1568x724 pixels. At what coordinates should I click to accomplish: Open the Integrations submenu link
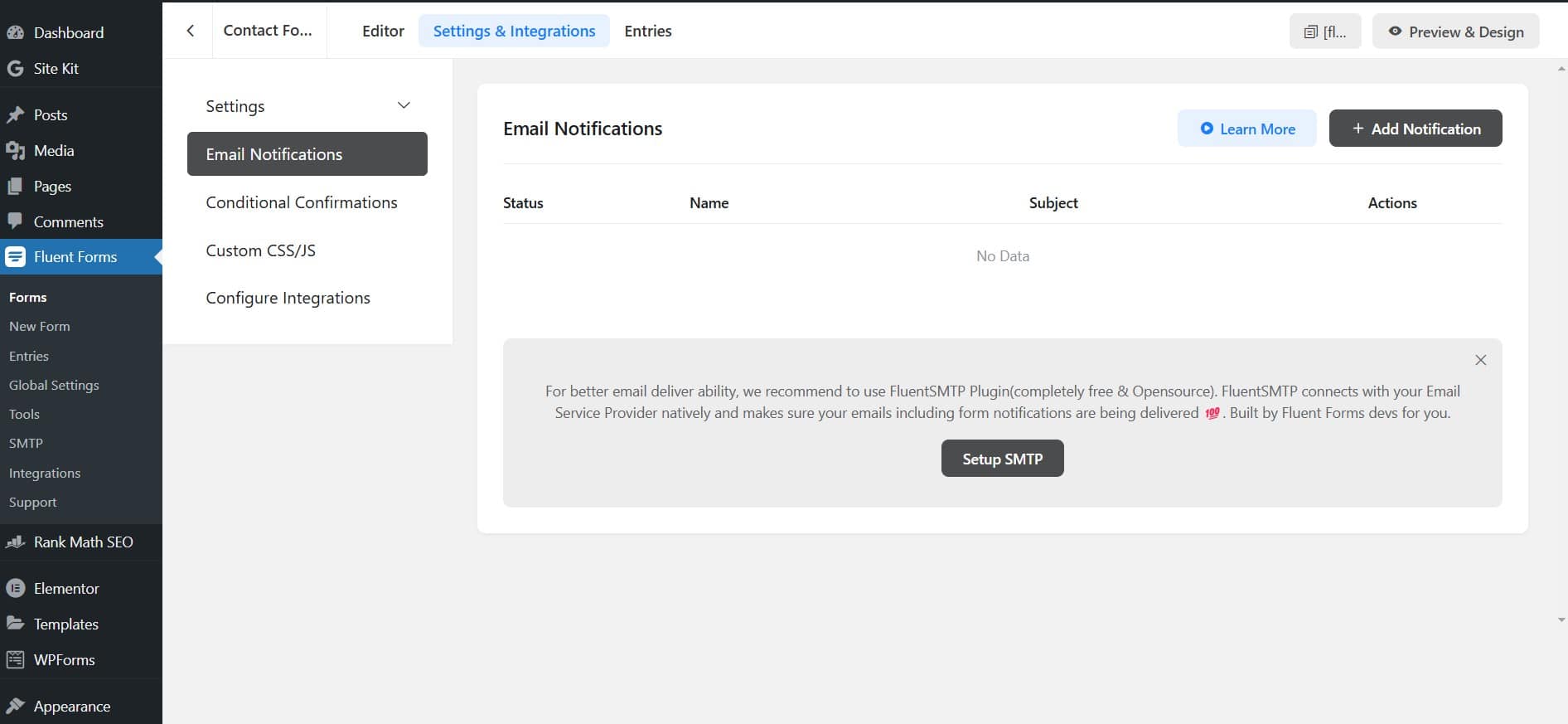45,473
